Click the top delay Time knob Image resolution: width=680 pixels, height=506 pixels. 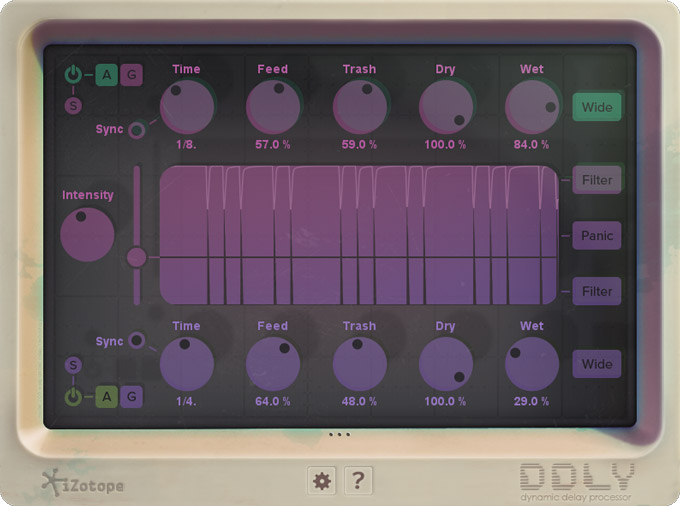[187, 107]
